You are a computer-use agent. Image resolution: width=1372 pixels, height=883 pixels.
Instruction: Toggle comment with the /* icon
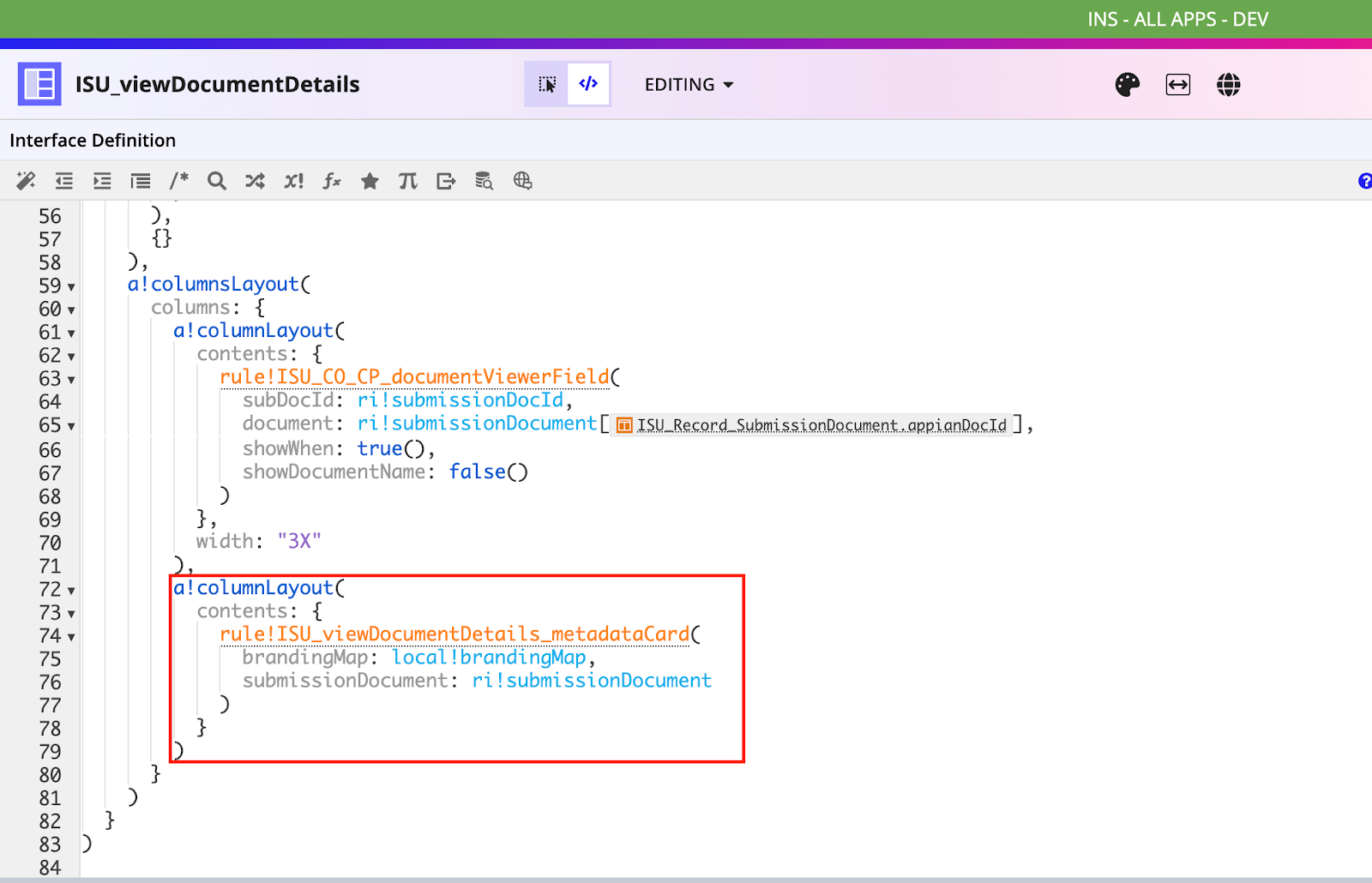point(178,181)
